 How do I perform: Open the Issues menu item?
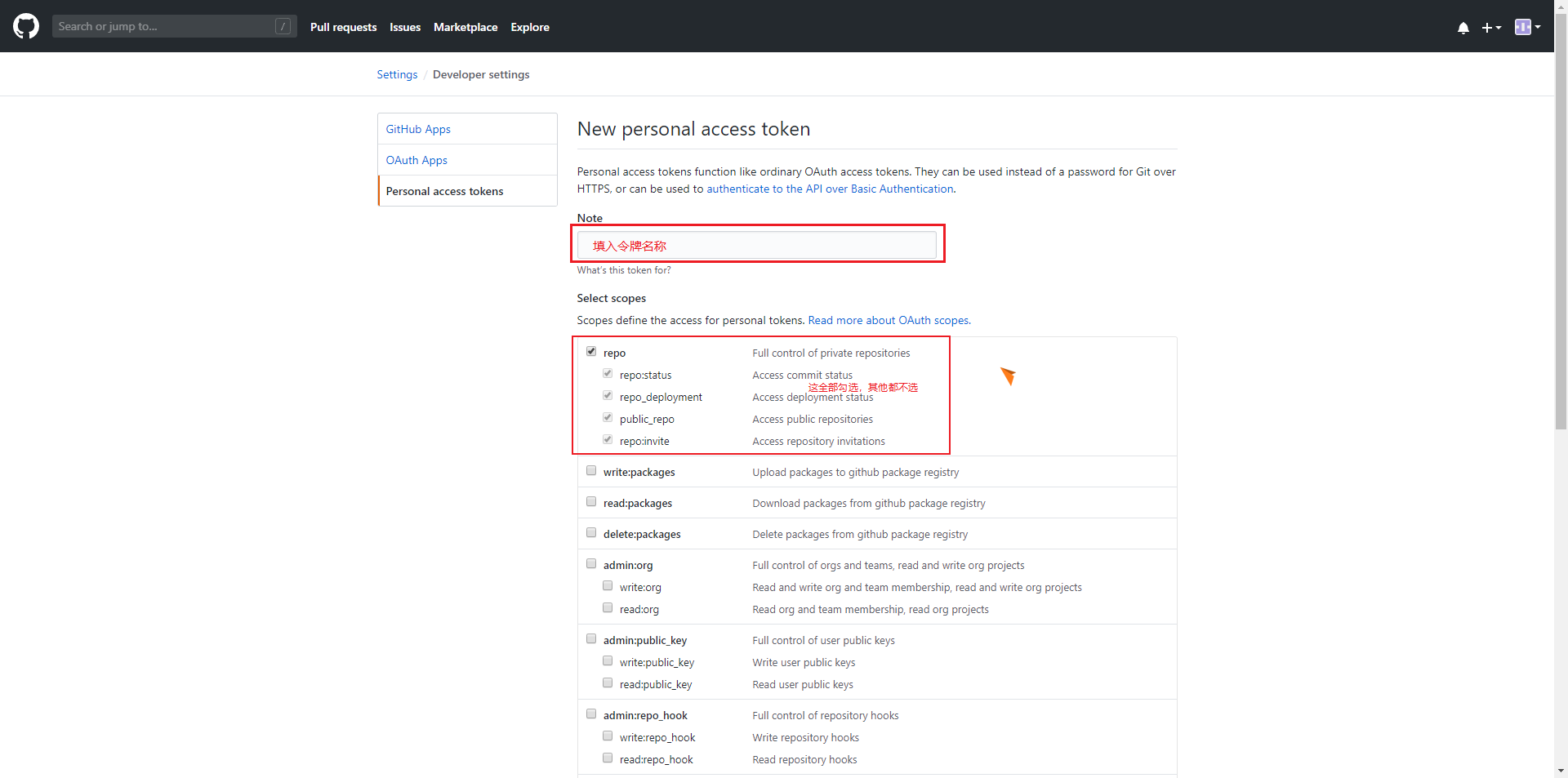[404, 27]
